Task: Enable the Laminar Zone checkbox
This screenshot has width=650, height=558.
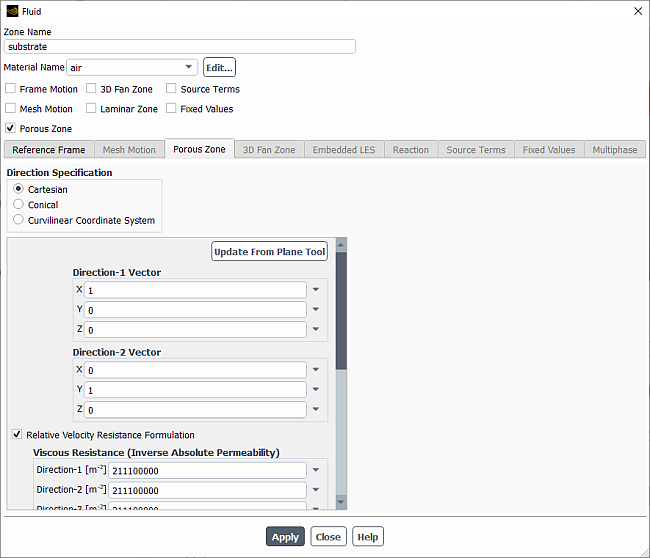Action: pos(91,108)
